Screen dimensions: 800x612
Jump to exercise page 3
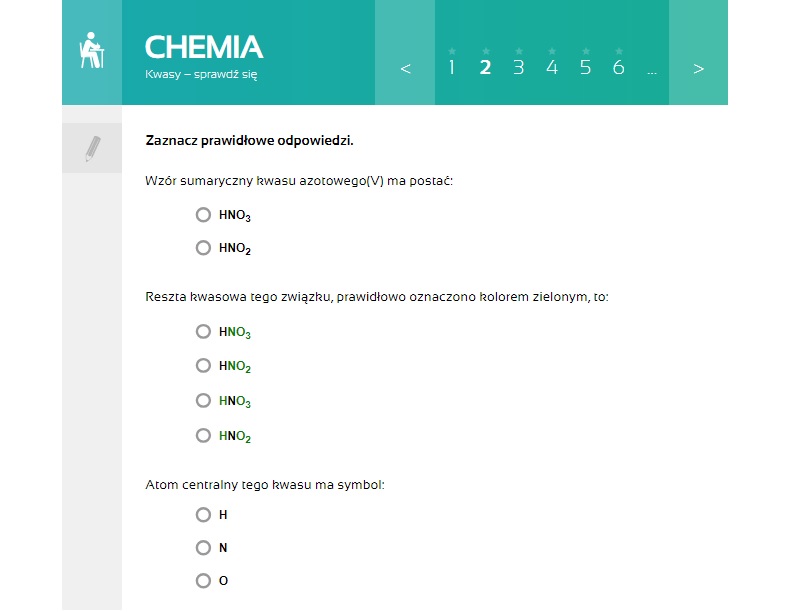[x=518, y=67]
